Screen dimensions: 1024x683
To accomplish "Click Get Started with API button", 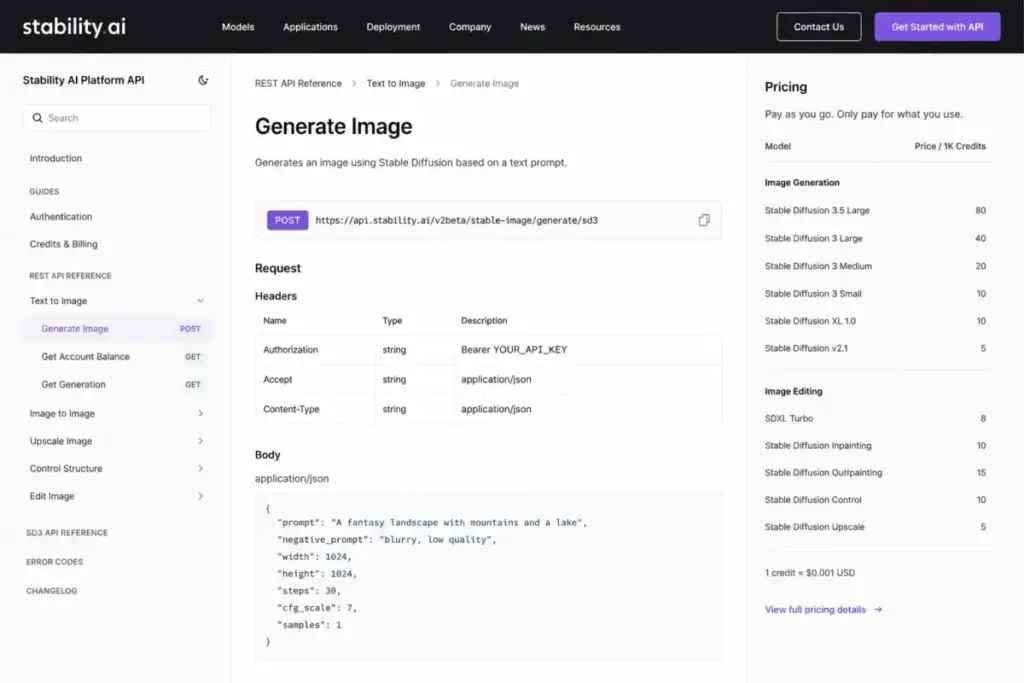I will [937, 27].
